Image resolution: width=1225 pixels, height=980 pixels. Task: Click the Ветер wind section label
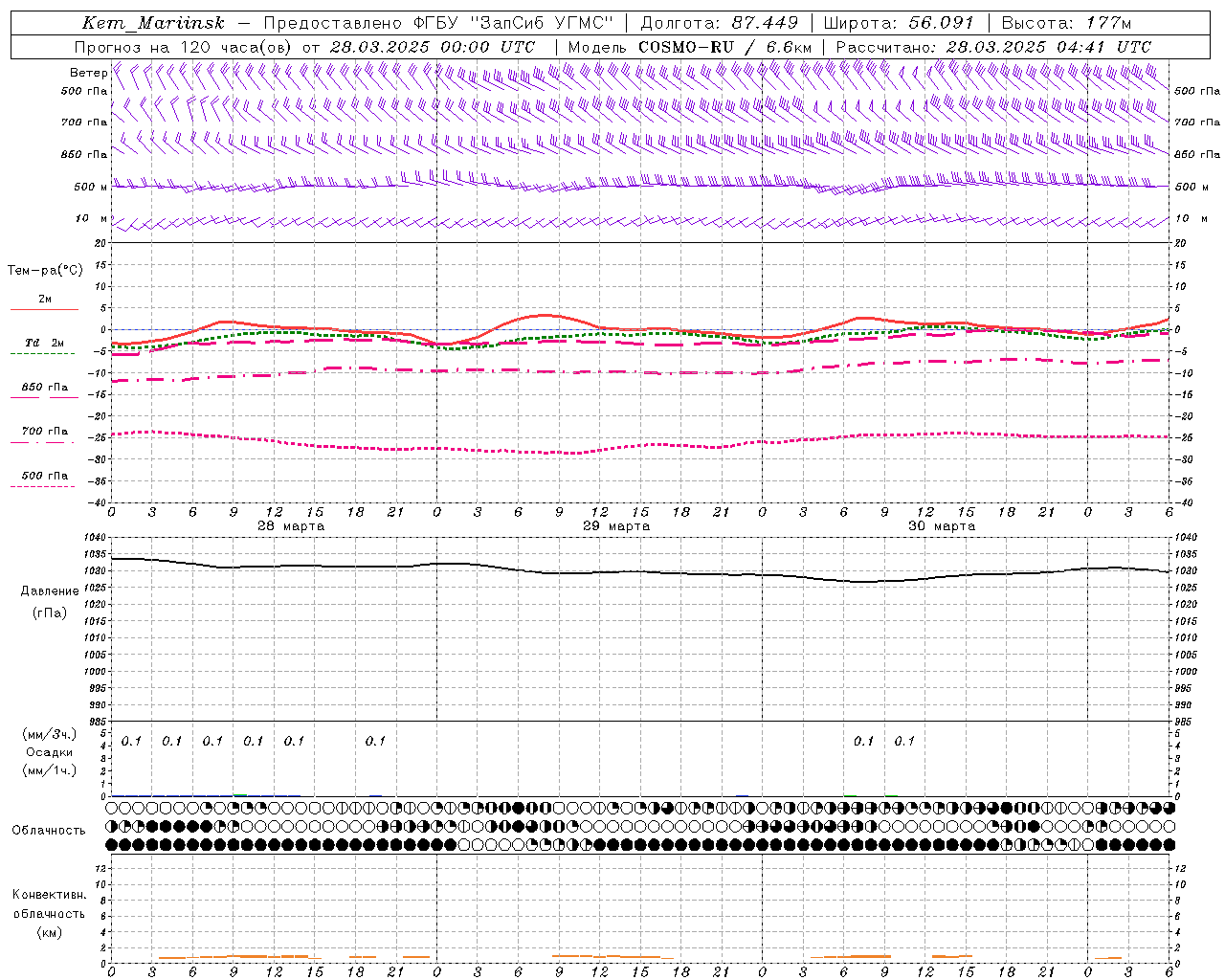[x=88, y=73]
